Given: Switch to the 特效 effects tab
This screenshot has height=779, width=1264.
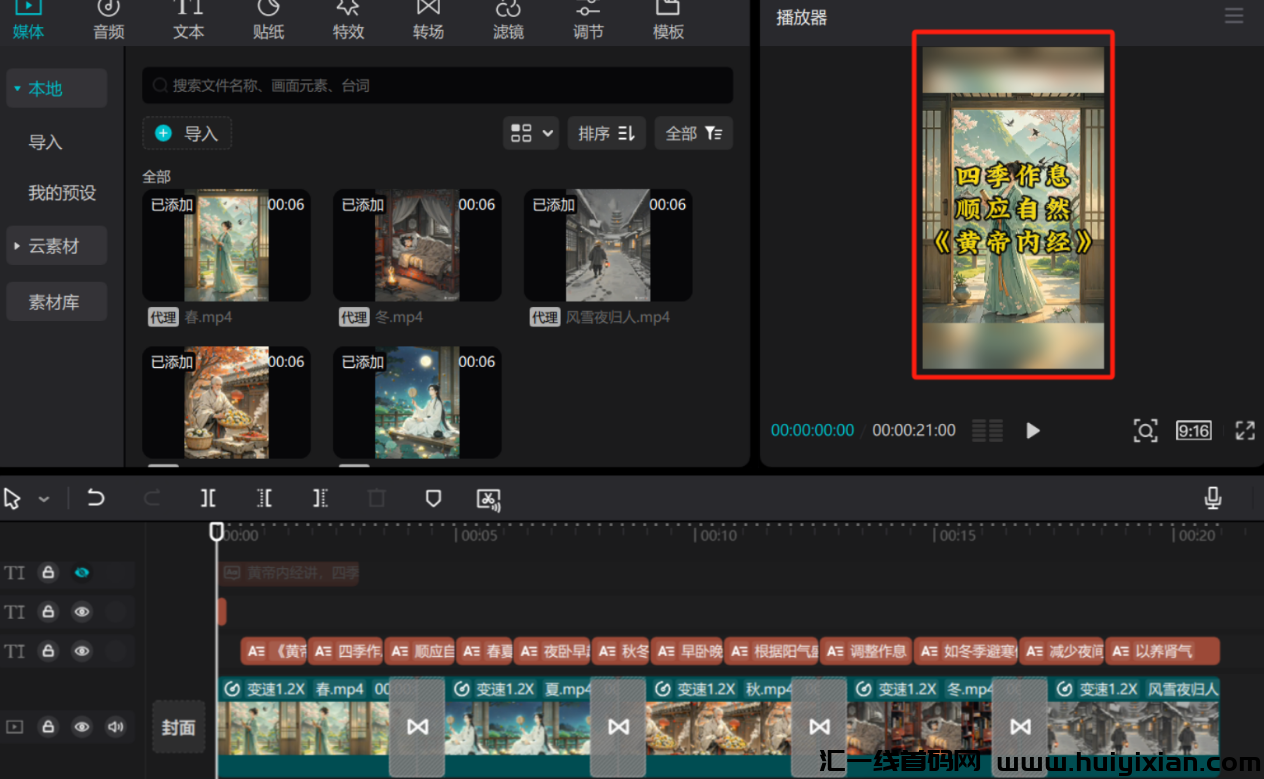Looking at the screenshot, I should click(x=348, y=21).
